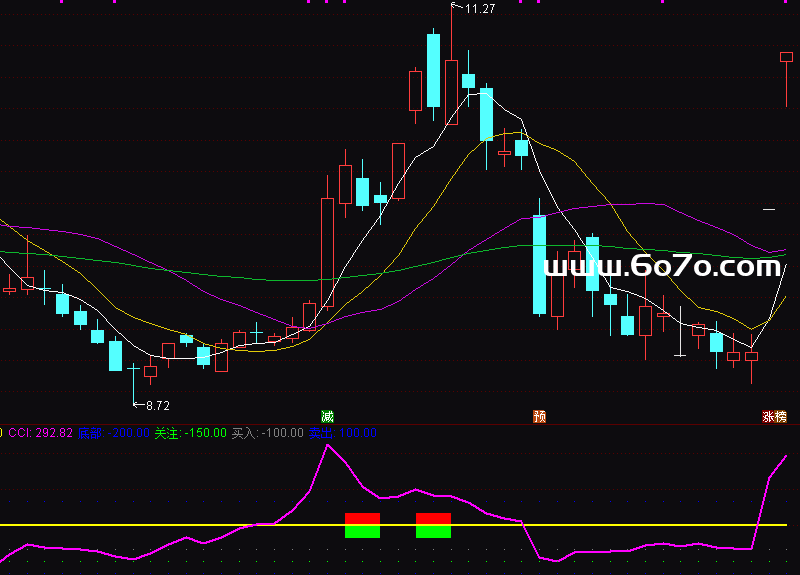The height and width of the screenshot is (575, 800).
Task: Click the orange "预" marker icon
Action: (539, 416)
